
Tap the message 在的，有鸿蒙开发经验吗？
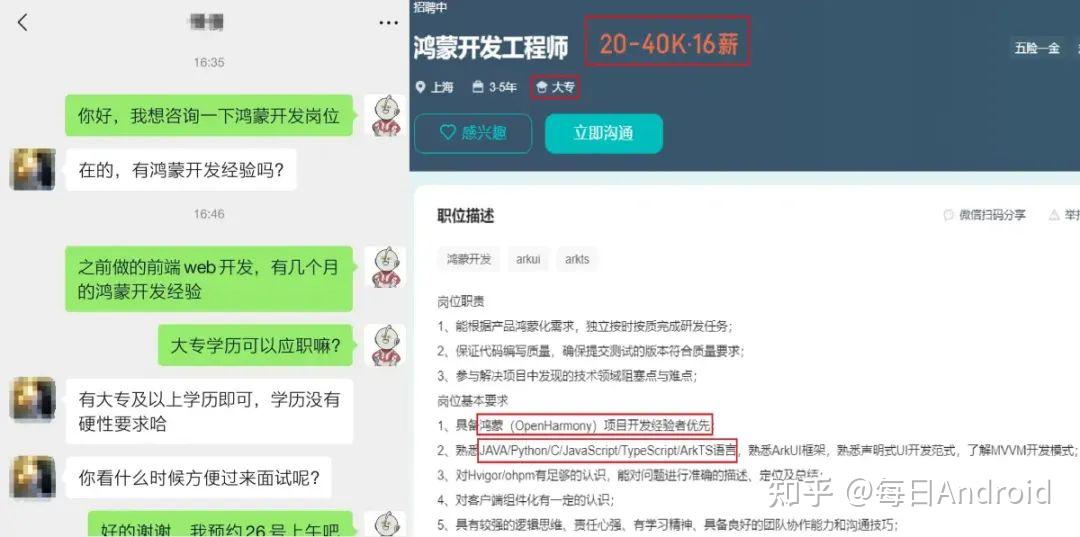(181, 170)
